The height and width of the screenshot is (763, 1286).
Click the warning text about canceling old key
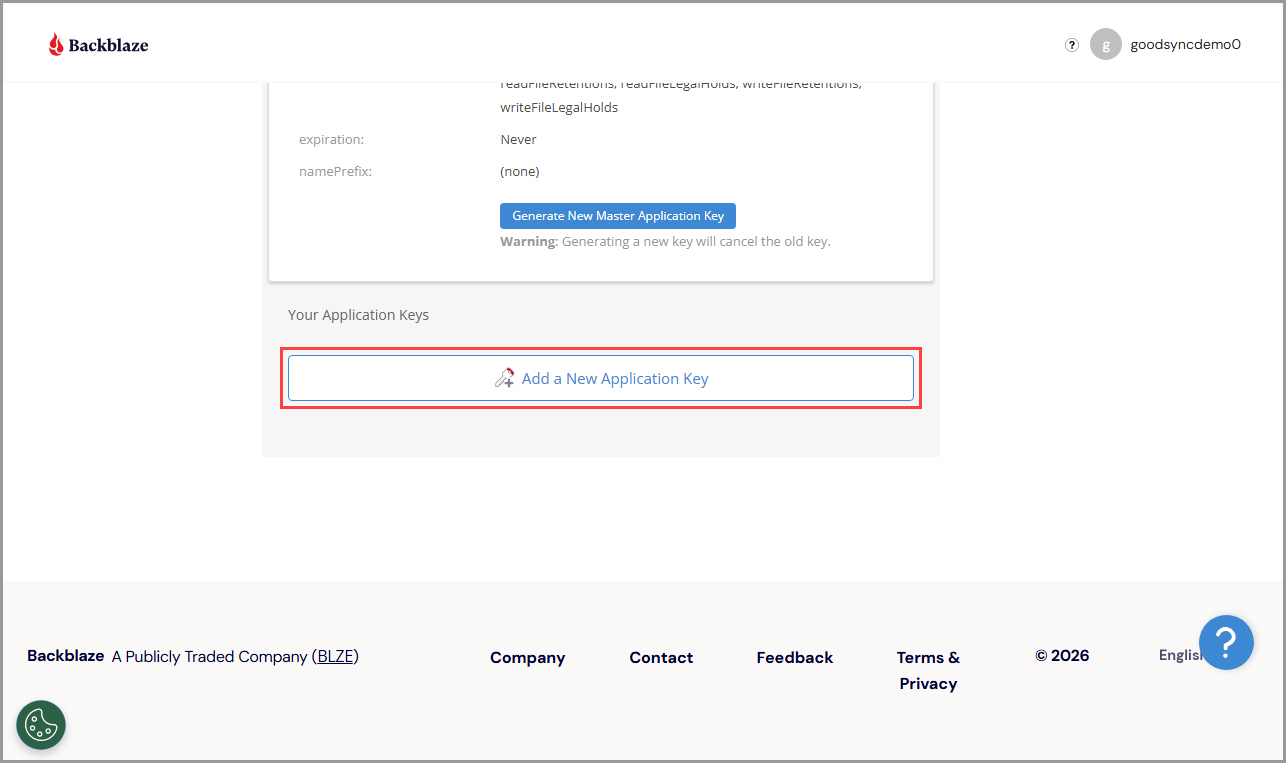(x=665, y=242)
